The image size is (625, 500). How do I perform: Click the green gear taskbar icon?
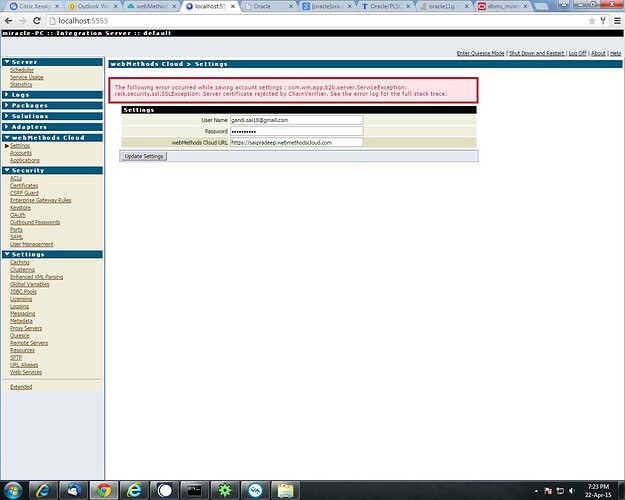tap(225, 490)
